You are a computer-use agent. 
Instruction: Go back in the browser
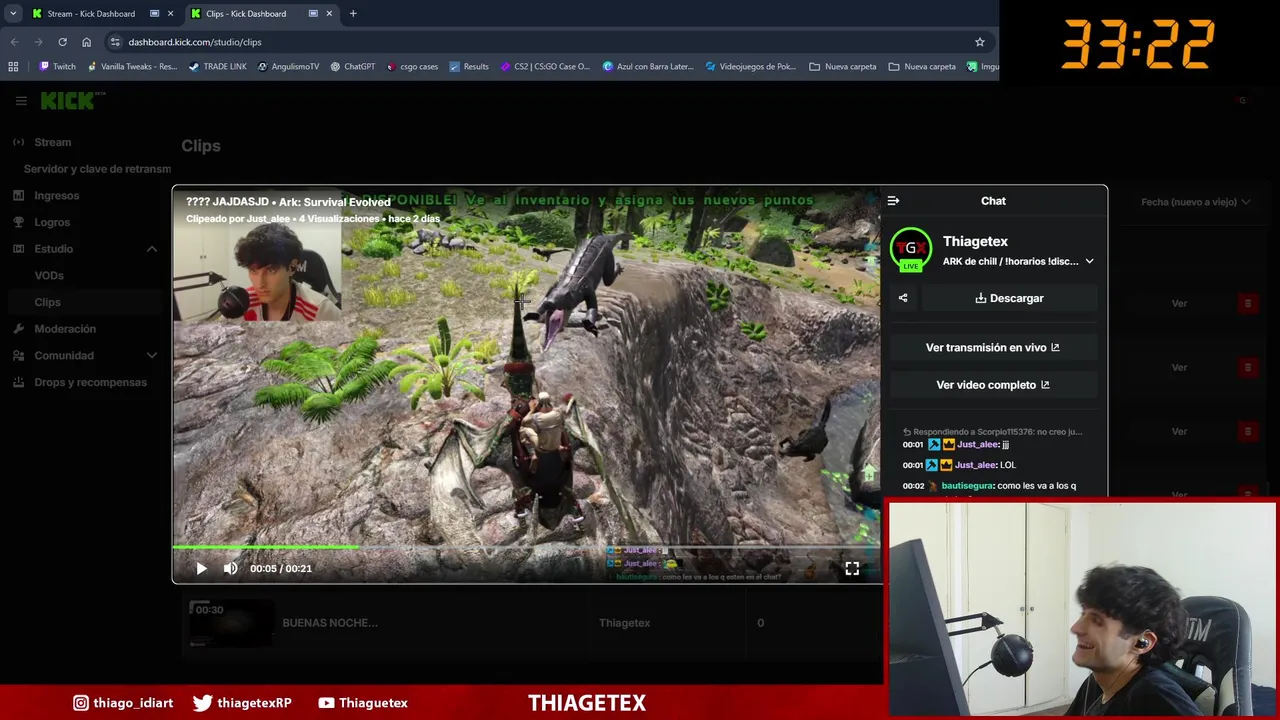click(14, 42)
